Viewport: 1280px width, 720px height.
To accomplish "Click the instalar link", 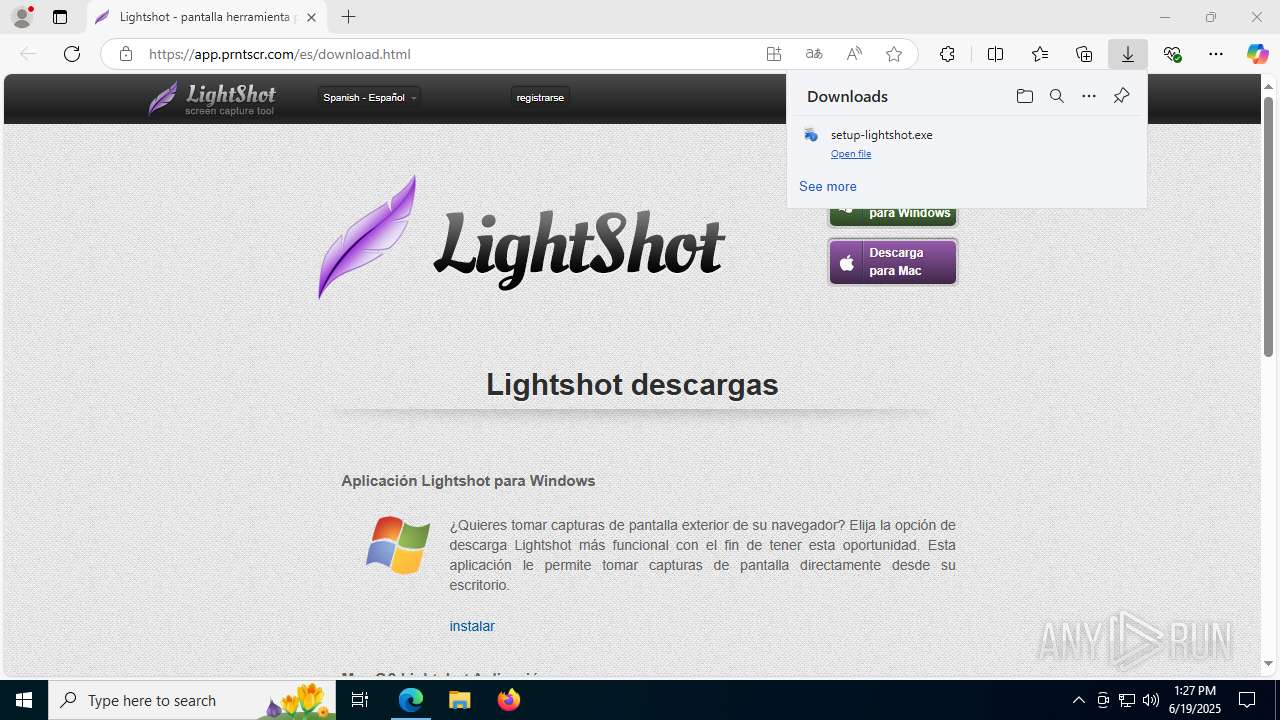I will tap(472, 626).
